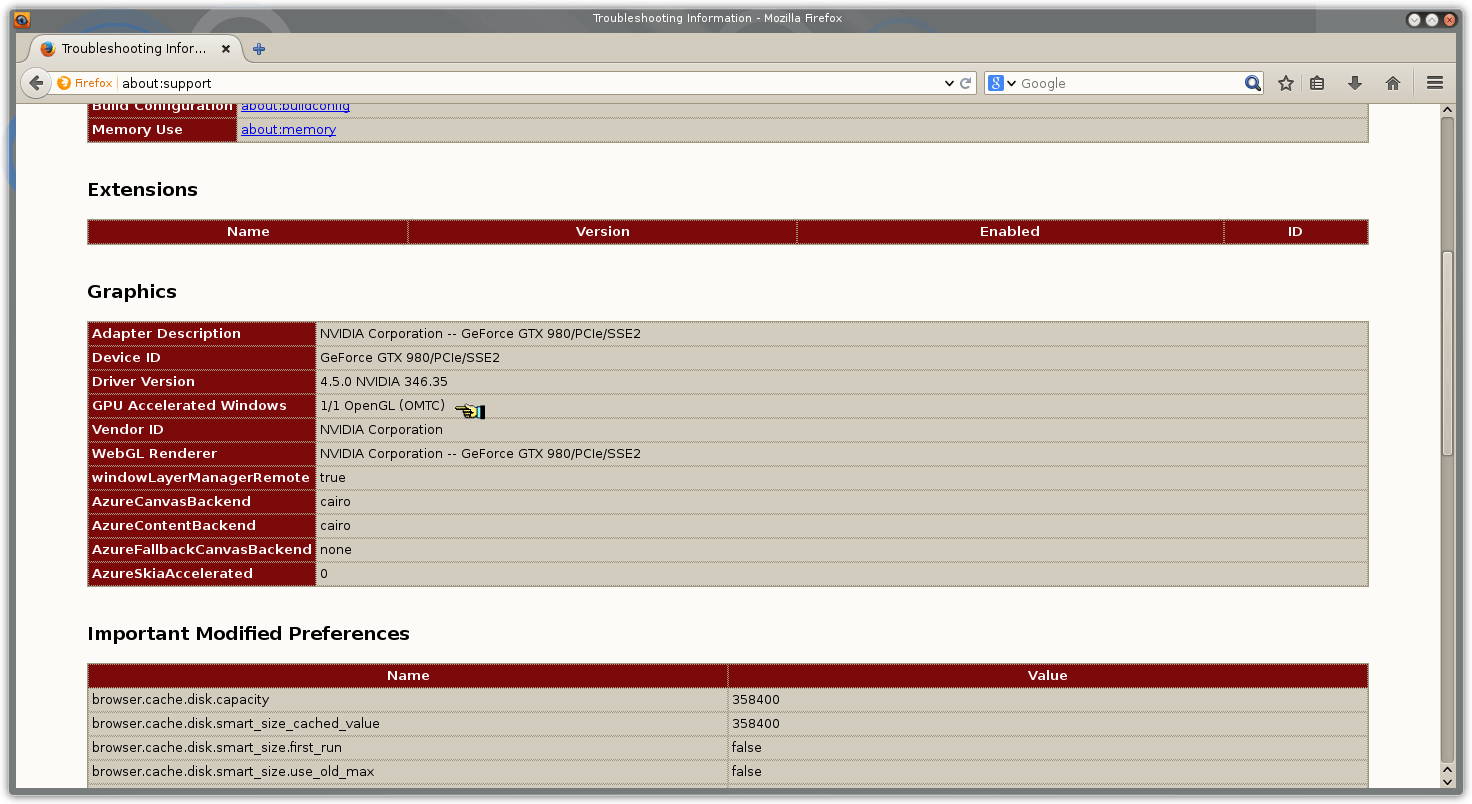Click the GPU Accelerated Windows hand icon

point(470,409)
